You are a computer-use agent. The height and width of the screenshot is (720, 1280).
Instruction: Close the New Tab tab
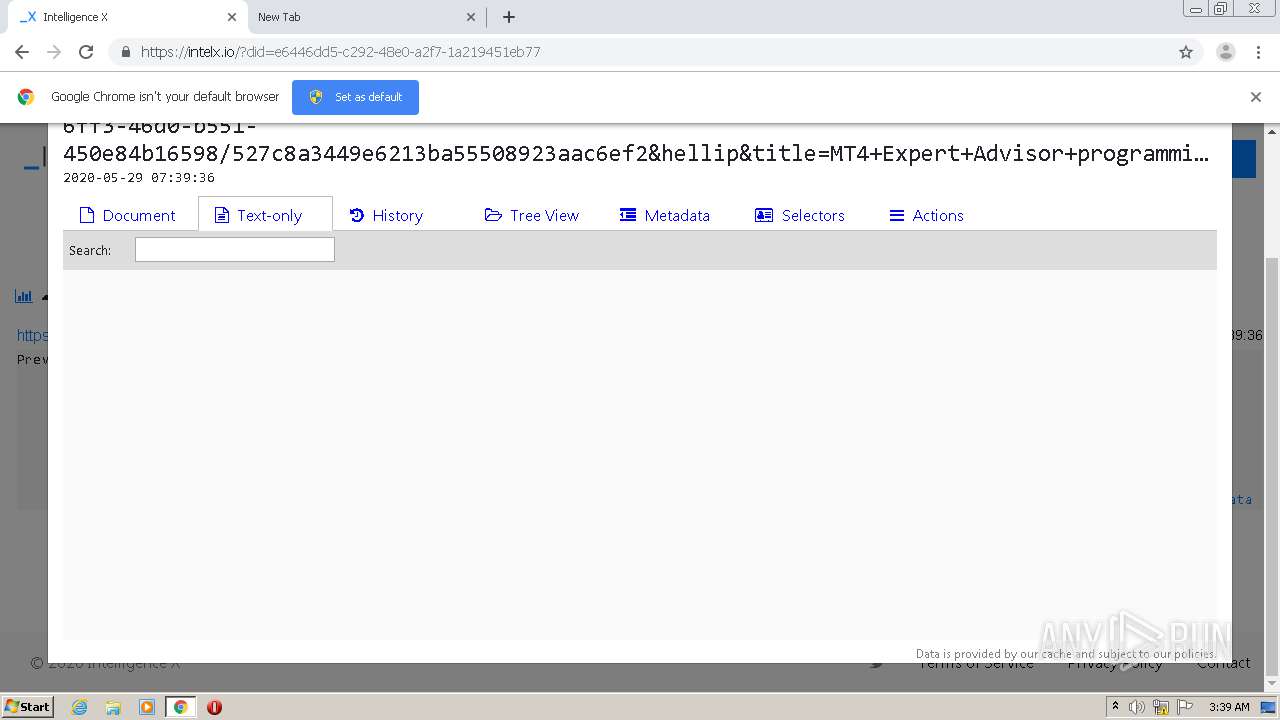471,17
